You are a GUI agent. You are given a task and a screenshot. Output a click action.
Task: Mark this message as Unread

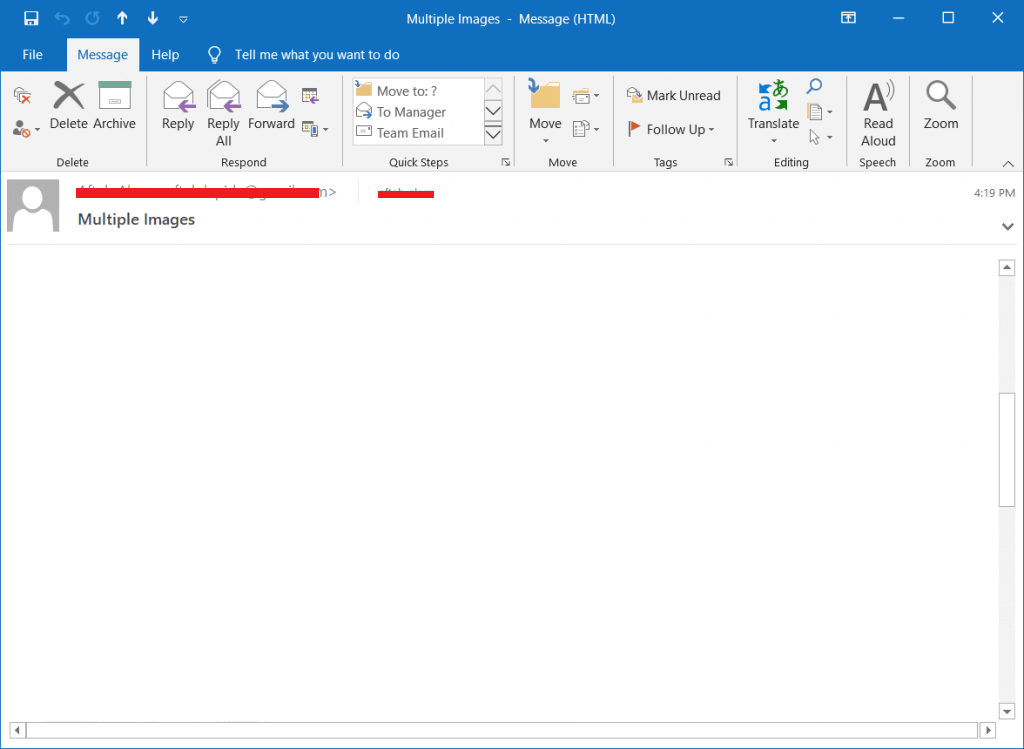click(673, 96)
